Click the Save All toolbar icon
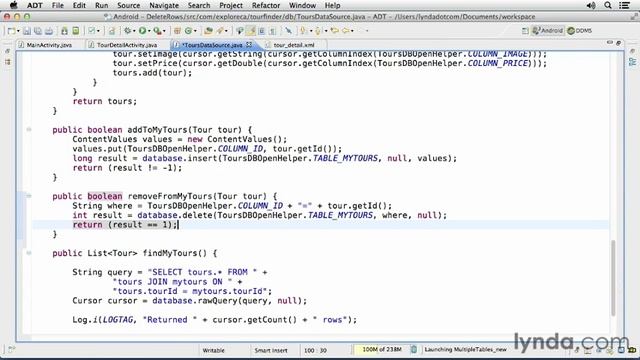The height and width of the screenshot is (360, 640). [x=38, y=31]
